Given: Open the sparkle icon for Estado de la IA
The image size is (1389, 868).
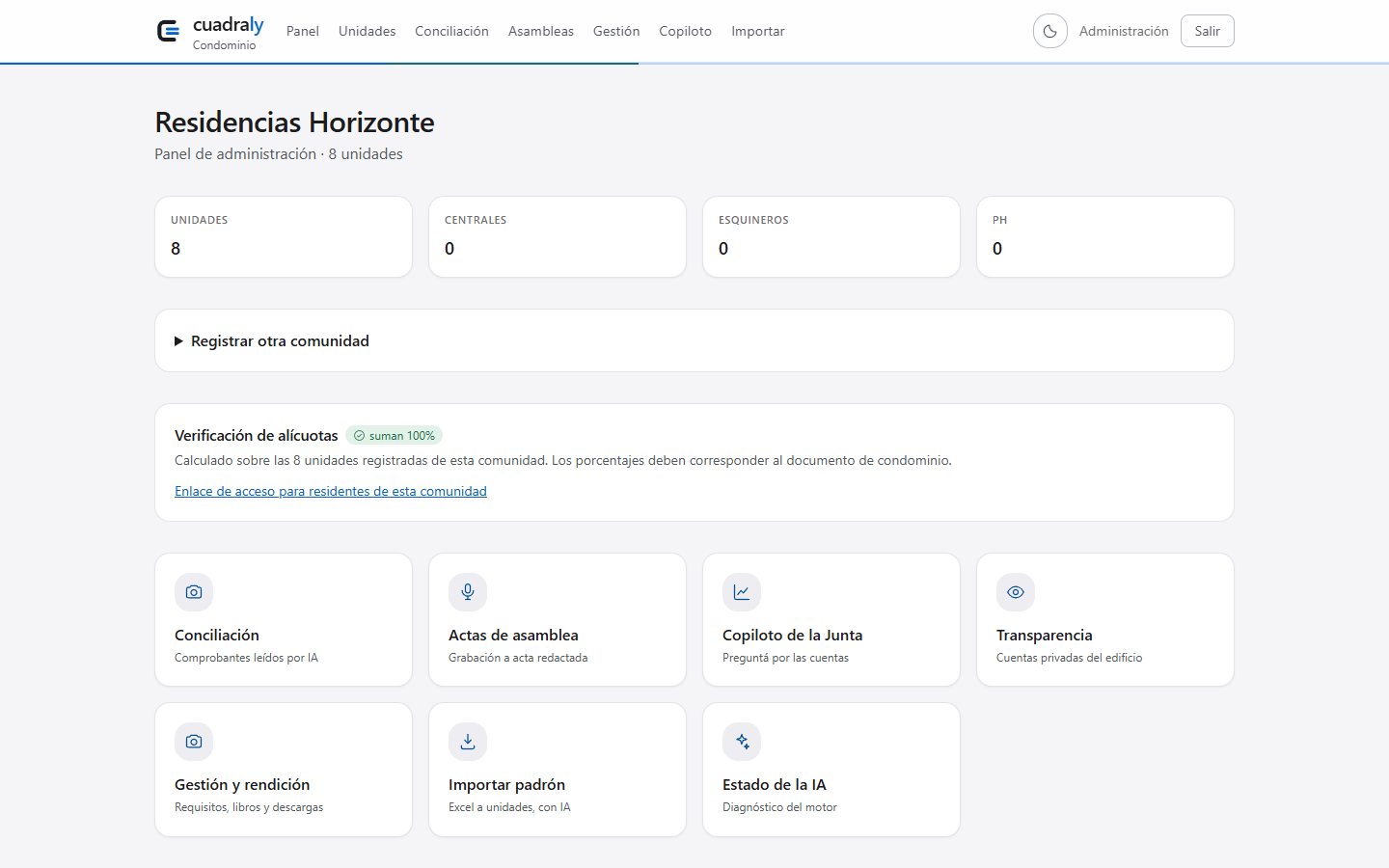Looking at the screenshot, I should click(742, 742).
